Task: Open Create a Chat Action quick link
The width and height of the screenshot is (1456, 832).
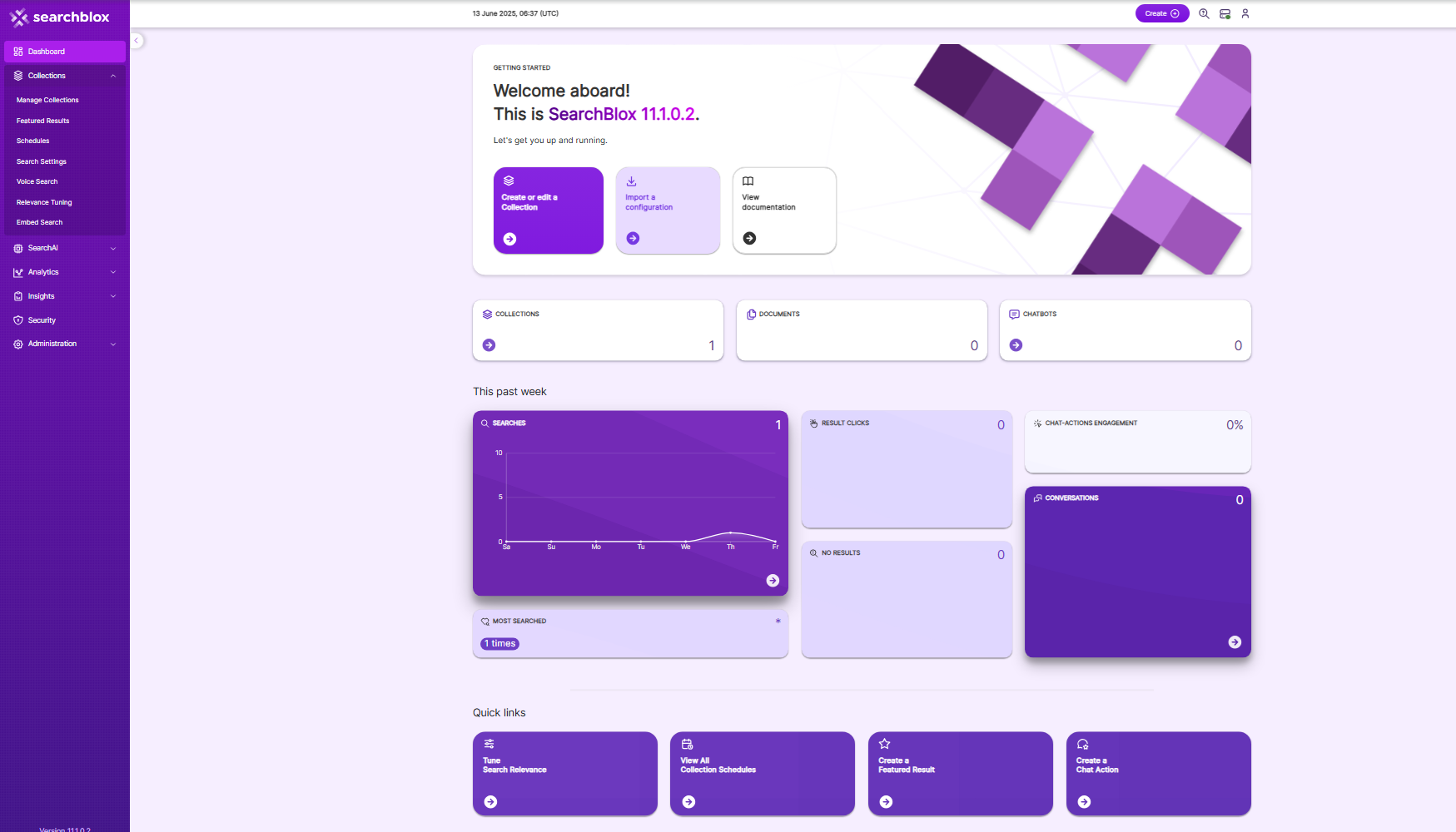Action: coord(1158,774)
